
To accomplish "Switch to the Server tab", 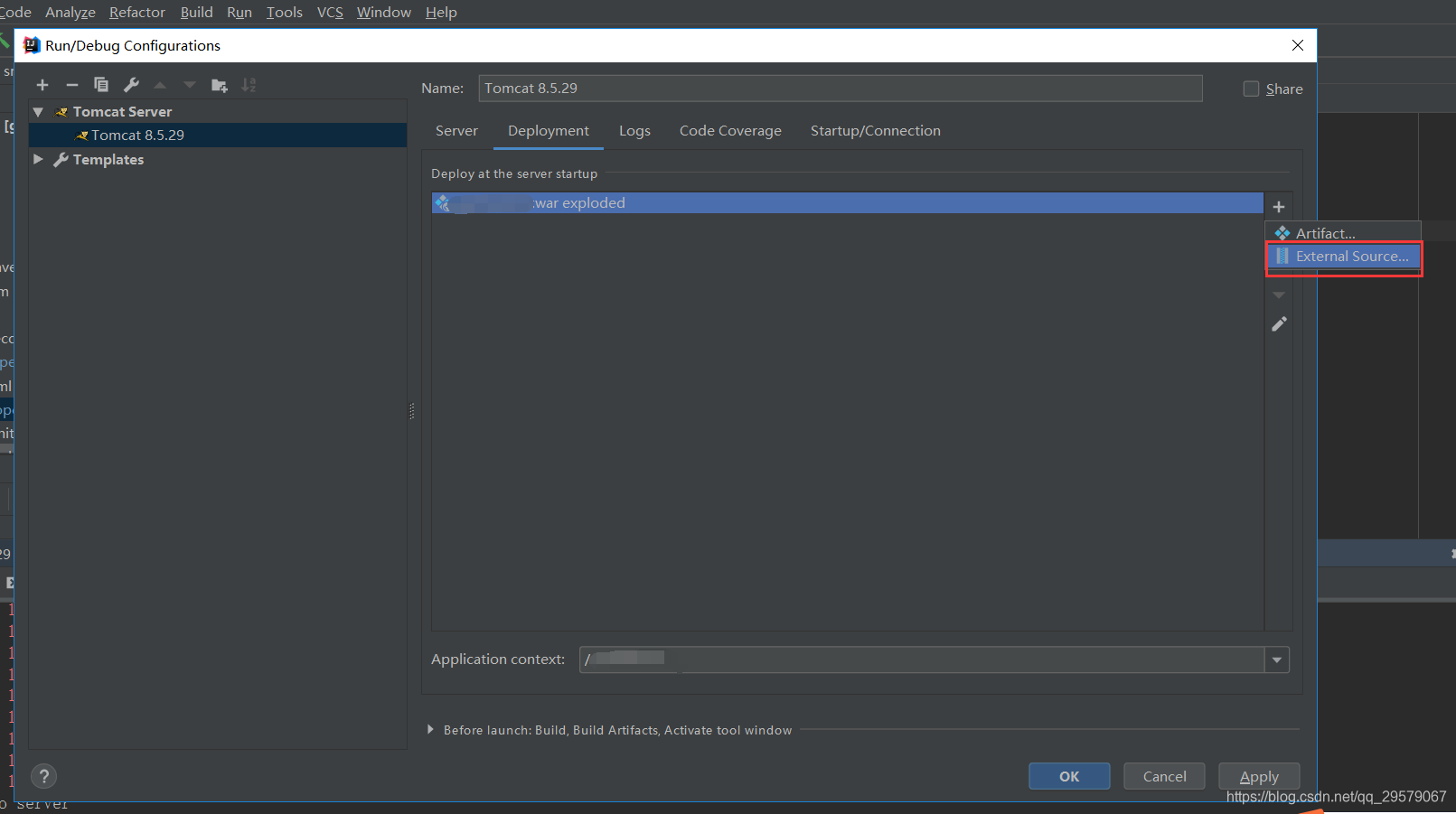I will click(456, 131).
